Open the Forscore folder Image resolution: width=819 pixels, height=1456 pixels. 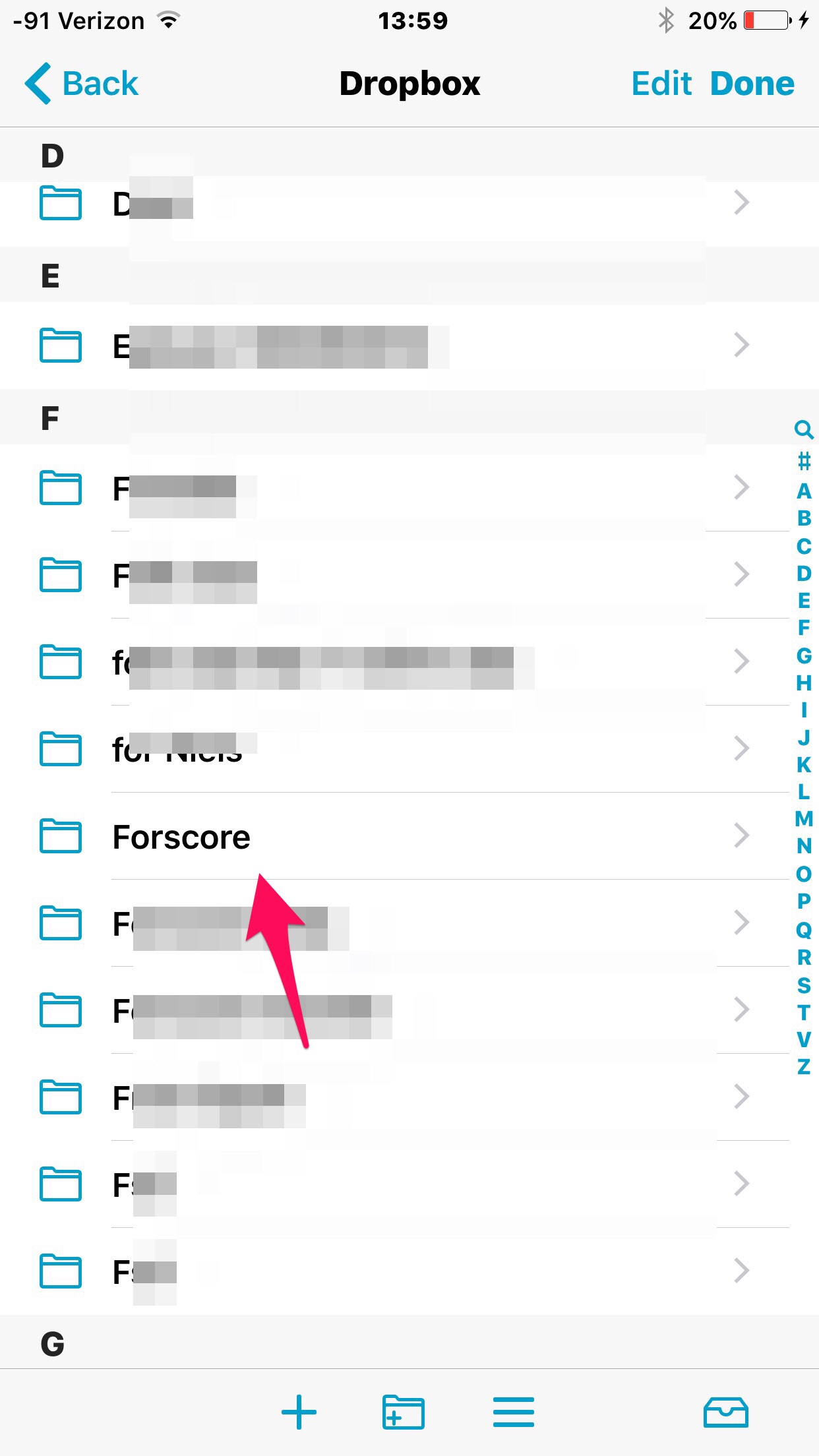(409, 836)
